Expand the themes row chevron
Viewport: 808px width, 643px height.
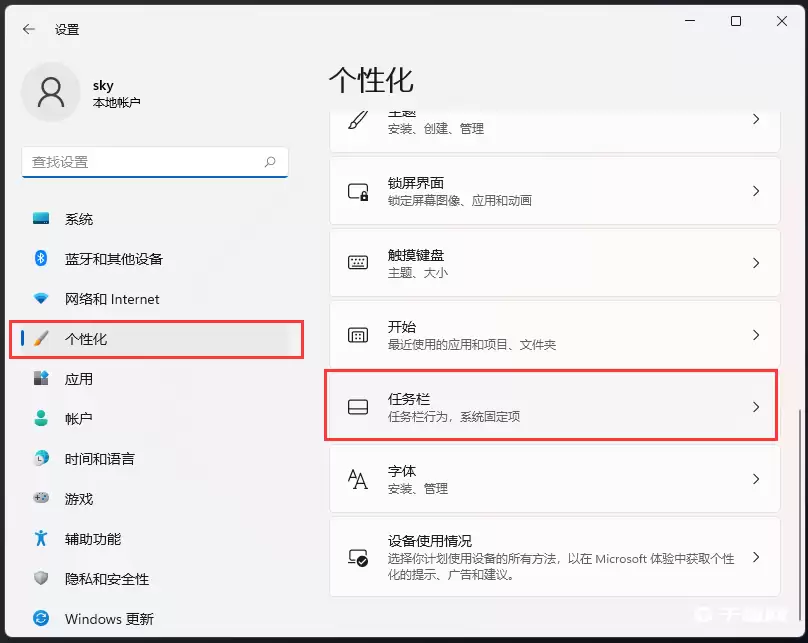[756, 120]
